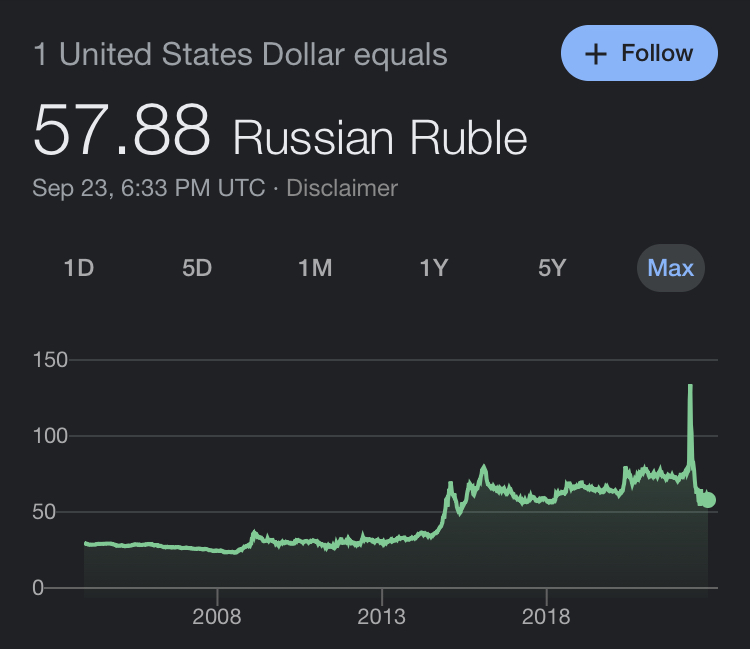
Task: Click the 2018 x-axis label
Action: pyautogui.click(x=546, y=616)
